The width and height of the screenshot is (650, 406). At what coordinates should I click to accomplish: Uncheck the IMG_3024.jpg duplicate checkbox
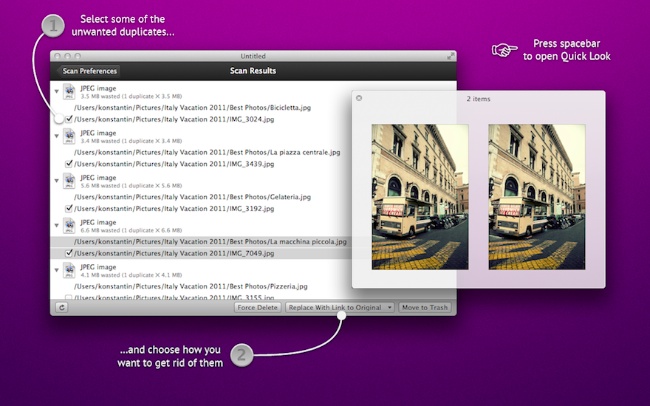pyautogui.click(x=70, y=119)
